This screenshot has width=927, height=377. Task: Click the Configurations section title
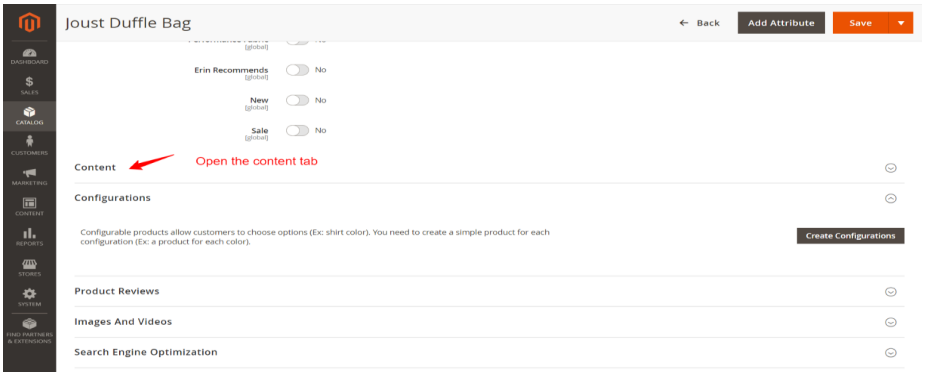pos(112,197)
